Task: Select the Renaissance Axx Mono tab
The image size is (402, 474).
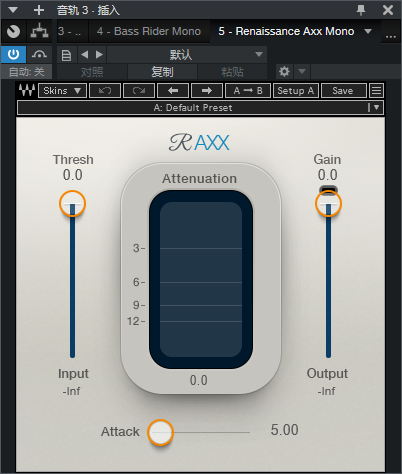Action: pos(286,31)
